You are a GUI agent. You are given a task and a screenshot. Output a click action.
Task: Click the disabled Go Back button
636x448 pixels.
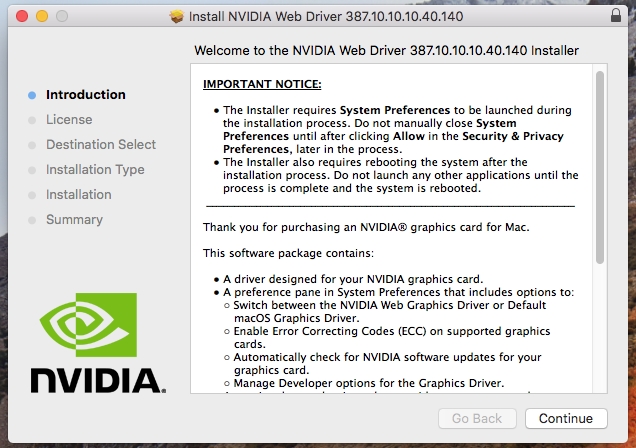477,418
